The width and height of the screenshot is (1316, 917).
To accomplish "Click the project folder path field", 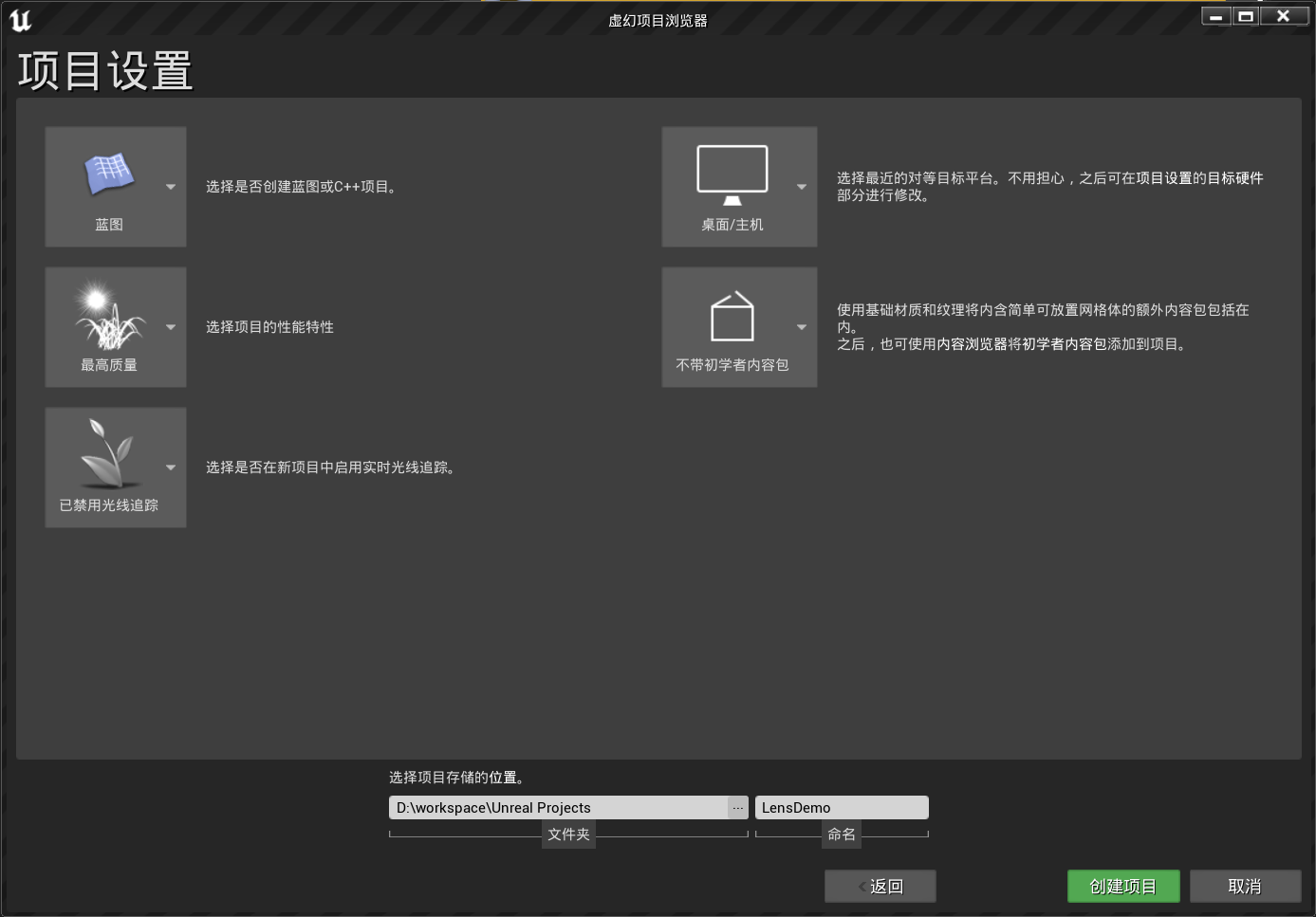I will 560,807.
